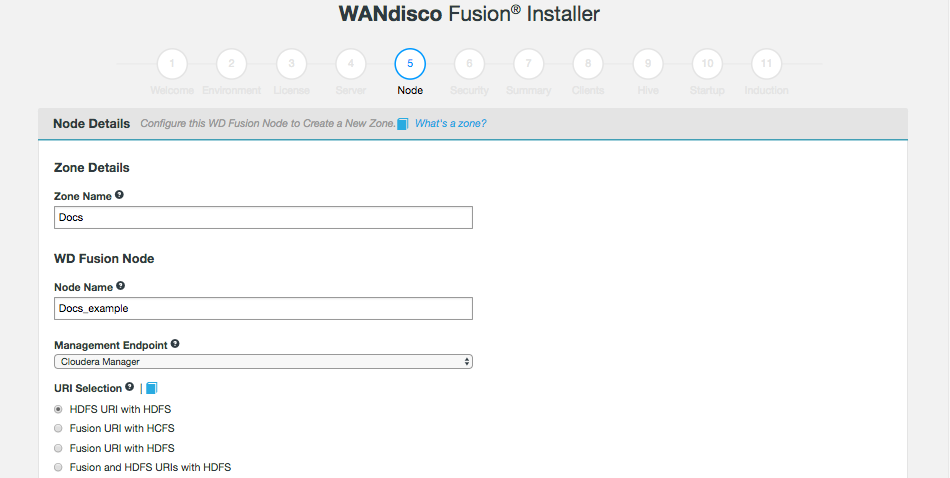The width and height of the screenshot is (950, 478).
Task: Open the URI Selection documentation book icon
Action: (151, 388)
